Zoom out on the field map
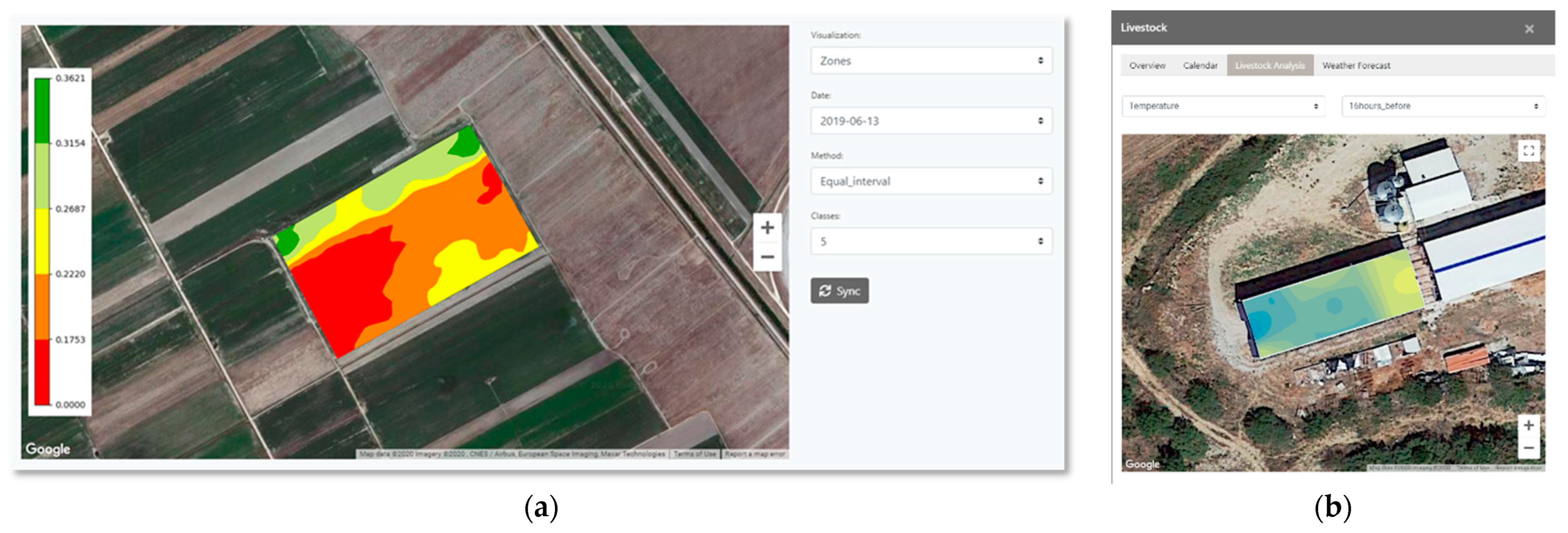The image size is (1568, 533). tap(767, 257)
